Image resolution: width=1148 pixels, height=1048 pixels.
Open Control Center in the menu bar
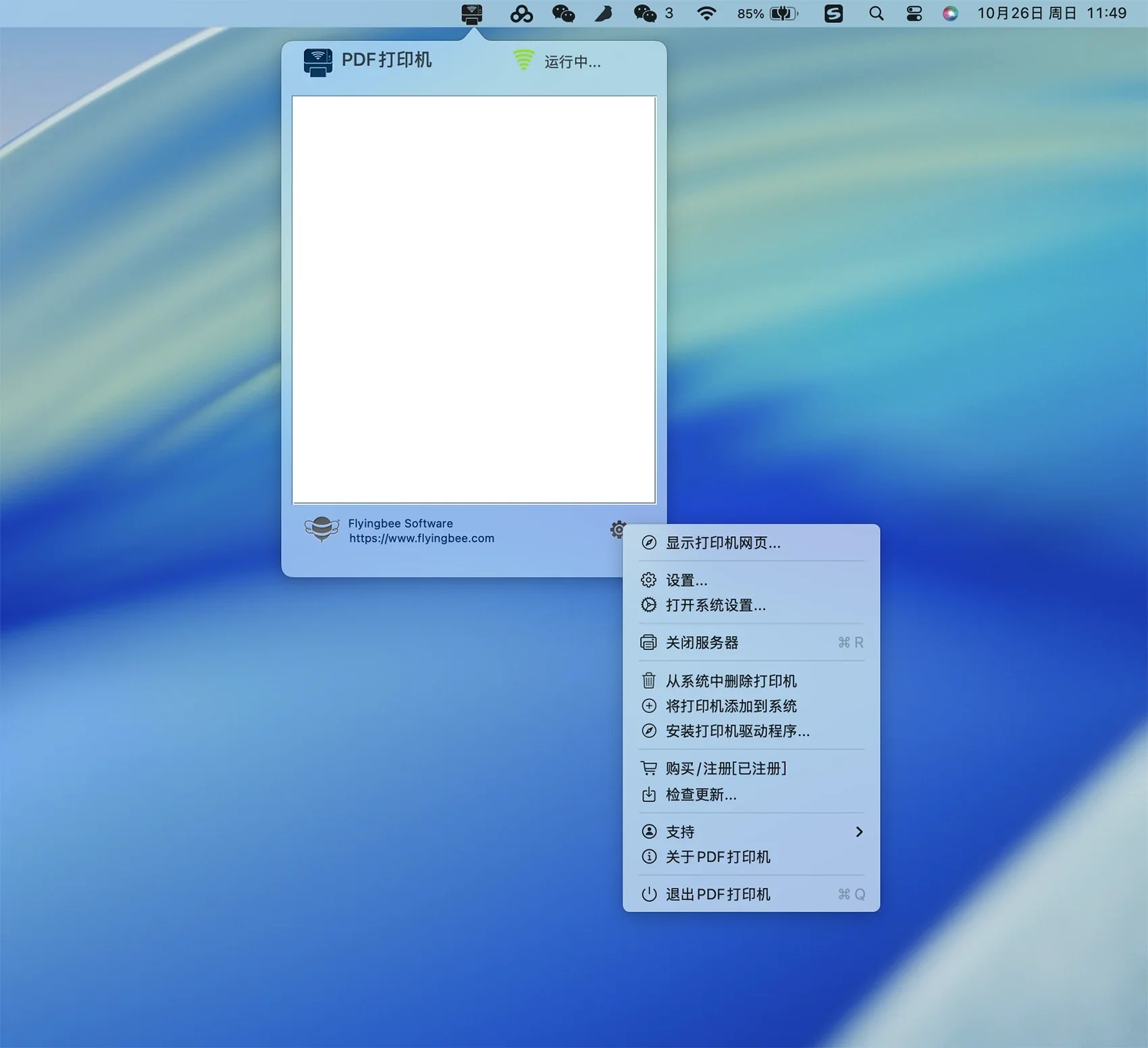tap(914, 14)
